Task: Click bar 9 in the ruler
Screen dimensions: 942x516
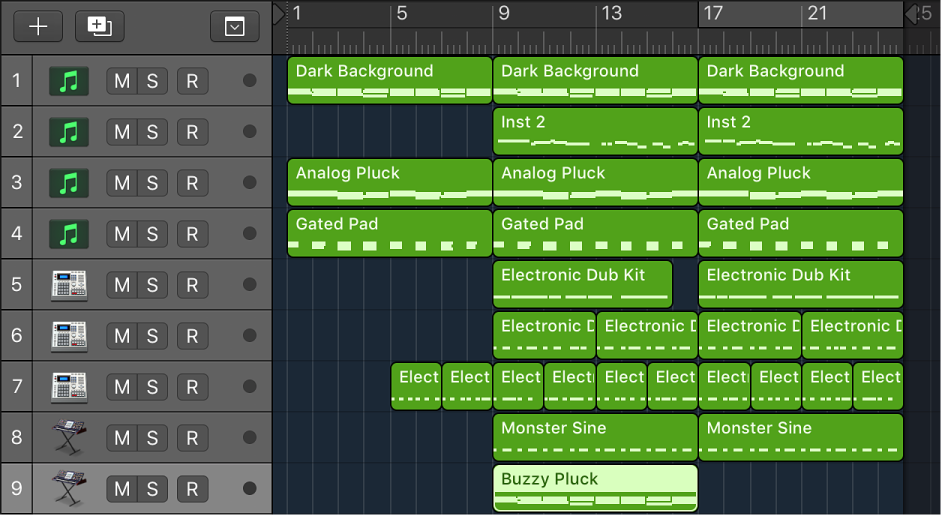Action: coord(503,13)
